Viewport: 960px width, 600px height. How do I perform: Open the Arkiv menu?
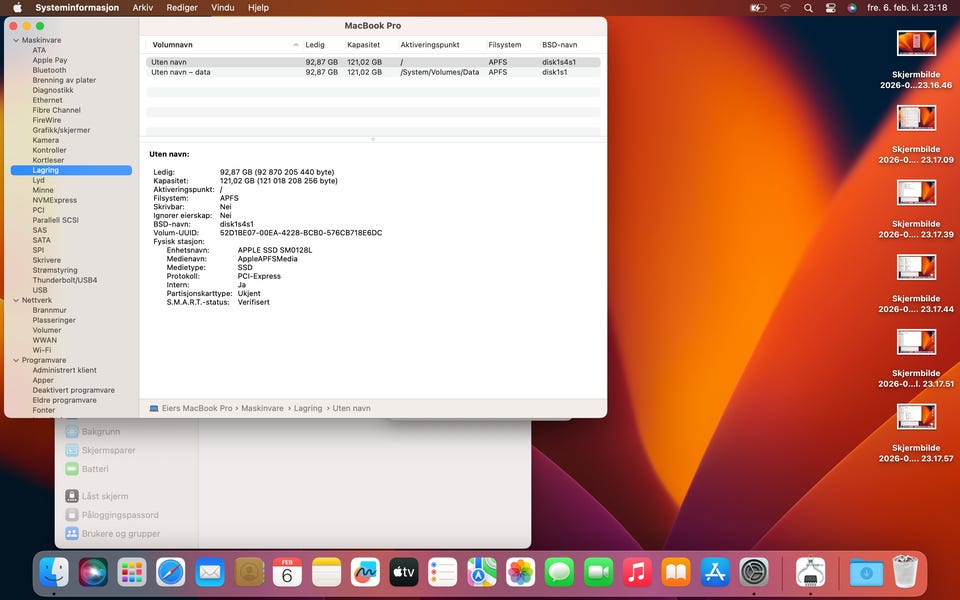point(143,8)
